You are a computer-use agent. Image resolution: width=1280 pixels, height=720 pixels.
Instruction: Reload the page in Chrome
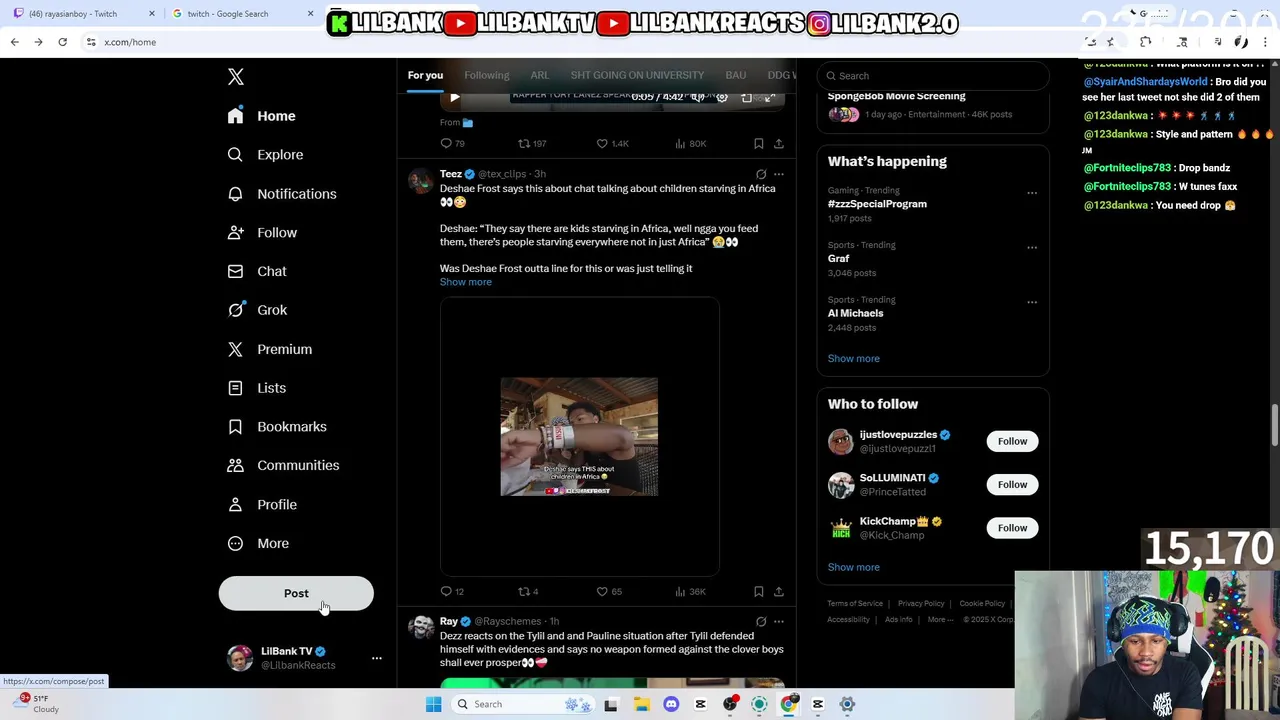[x=62, y=42]
